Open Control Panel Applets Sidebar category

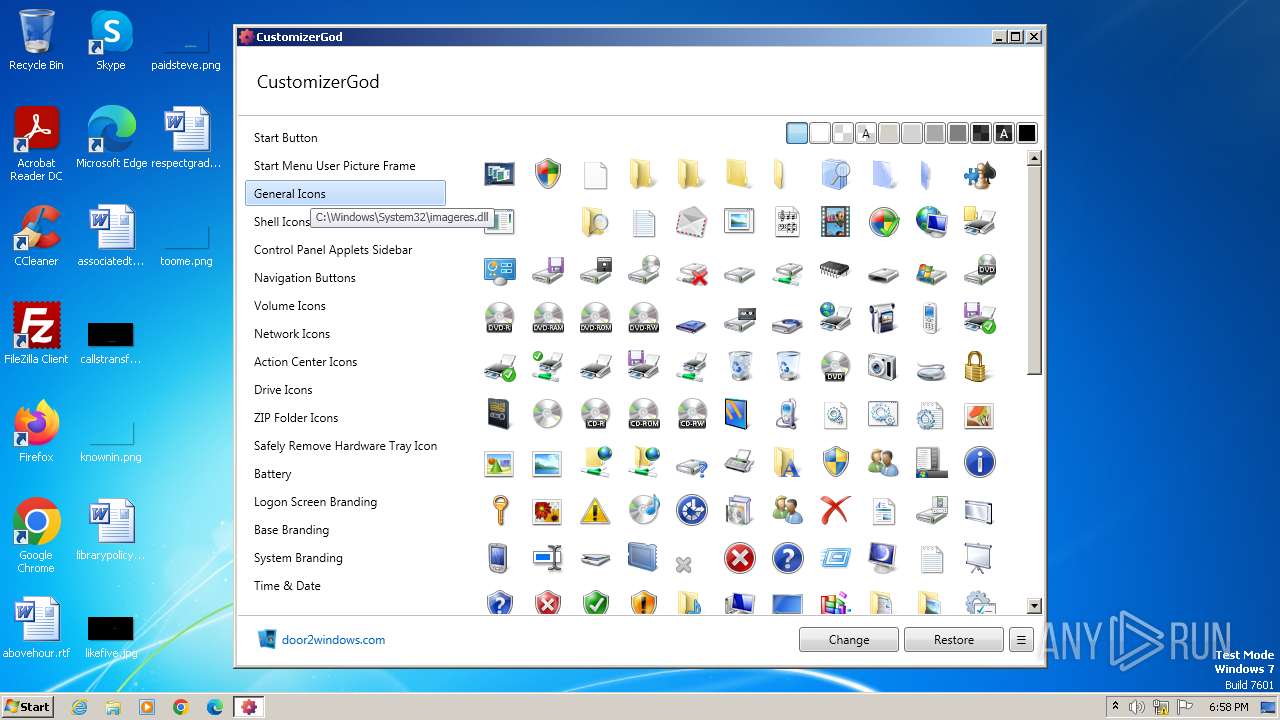333,250
